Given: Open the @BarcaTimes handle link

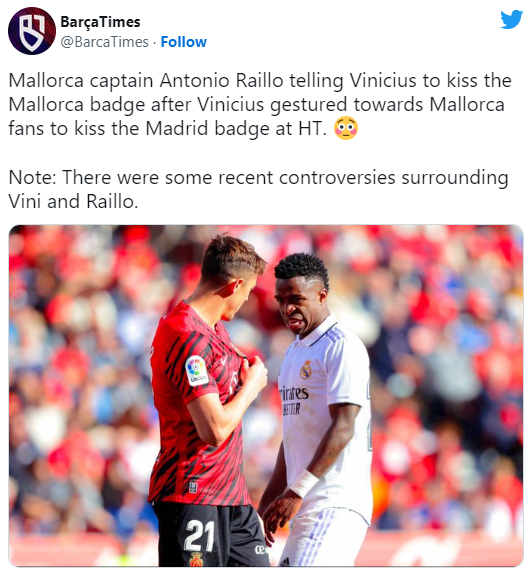Looking at the screenshot, I should [105, 42].
